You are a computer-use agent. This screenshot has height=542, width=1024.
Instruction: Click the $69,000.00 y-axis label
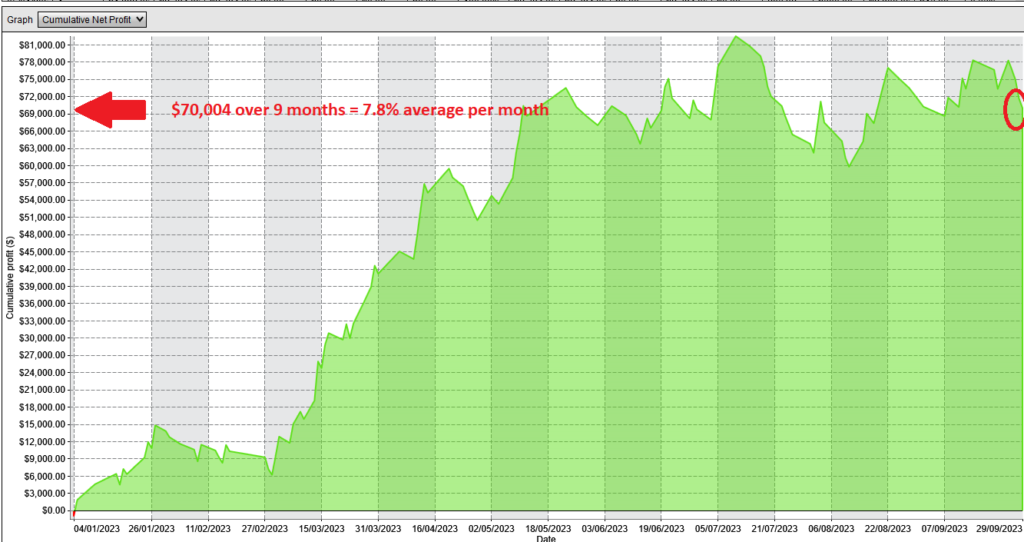[42, 114]
